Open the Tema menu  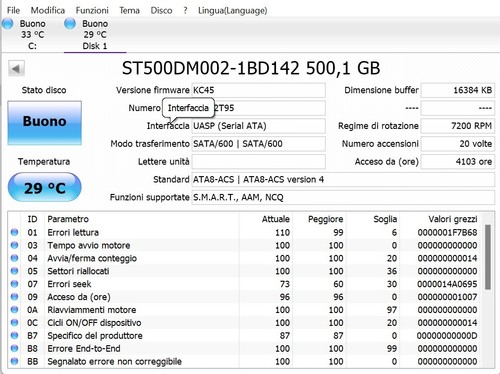[129, 10]
